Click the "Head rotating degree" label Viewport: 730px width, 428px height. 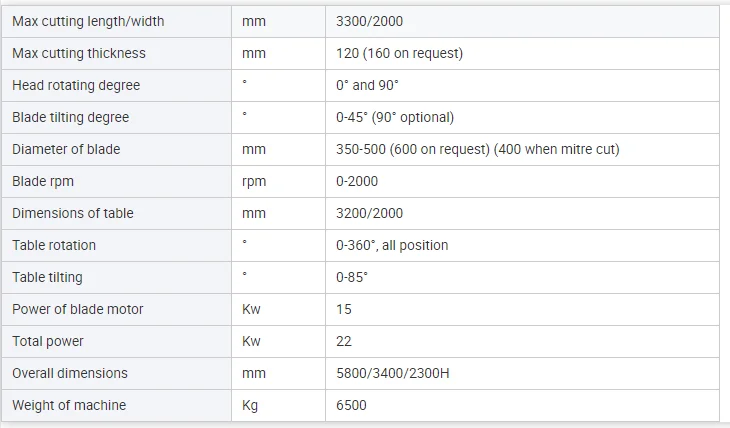click(x=76, y=85)
